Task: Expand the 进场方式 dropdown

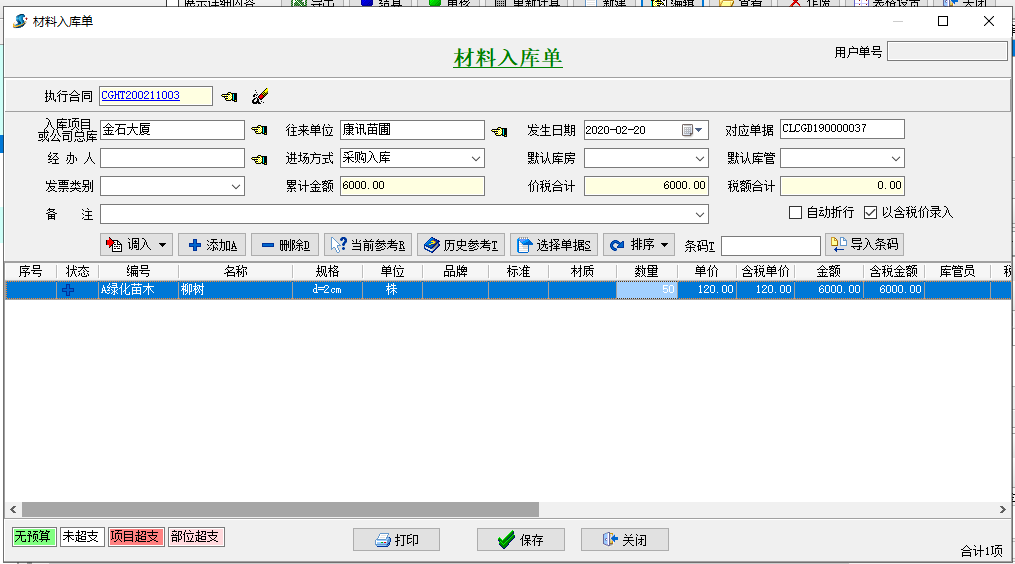Action: click(x=475, y=158)
